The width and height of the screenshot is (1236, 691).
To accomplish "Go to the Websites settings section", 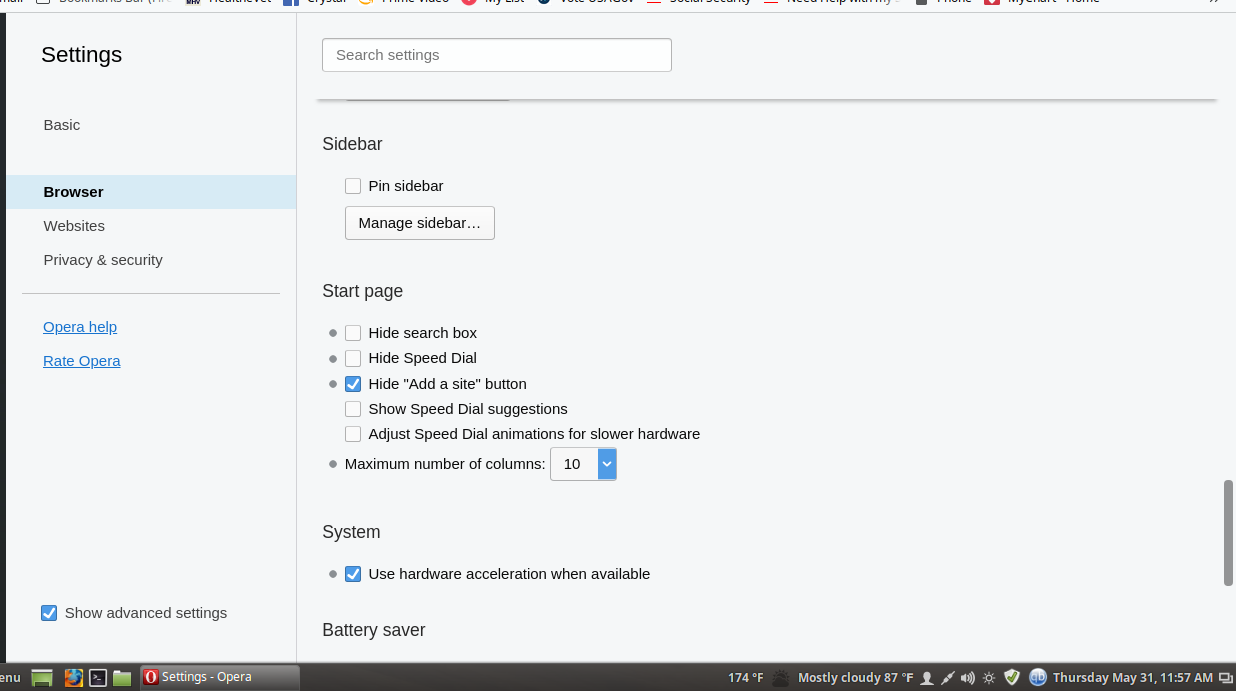I will point(74,226).
